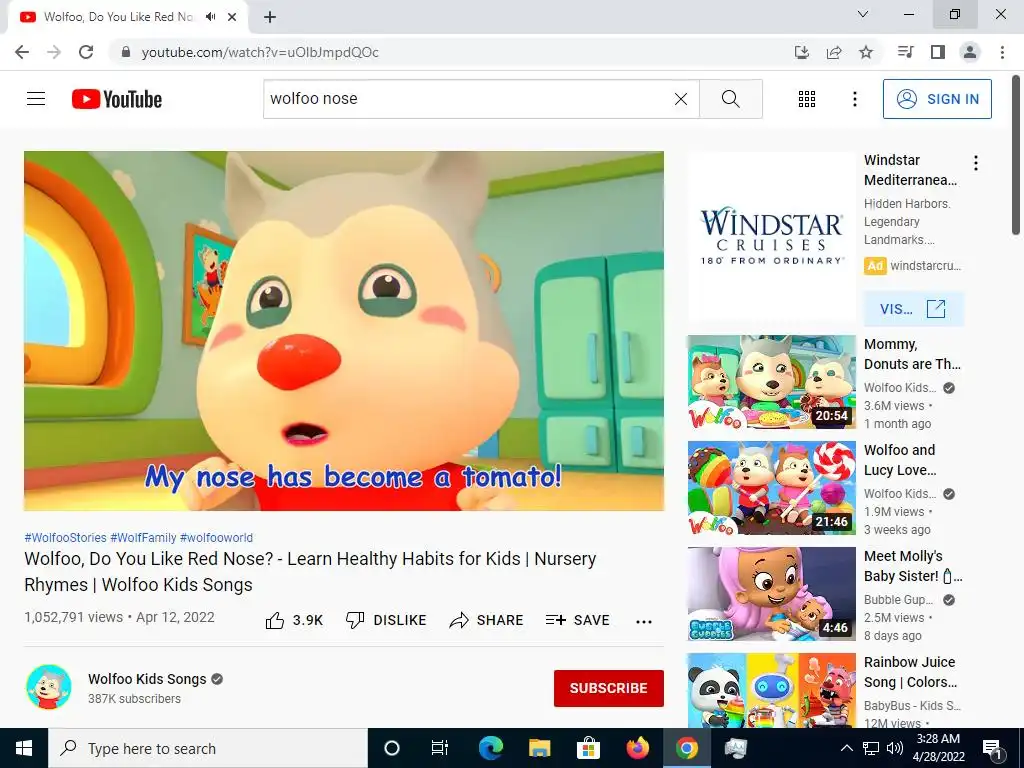1024x768 pixels.
Task: Open more actions ellipsis below video
Action: pyautogui.click(x=644, y=621)
